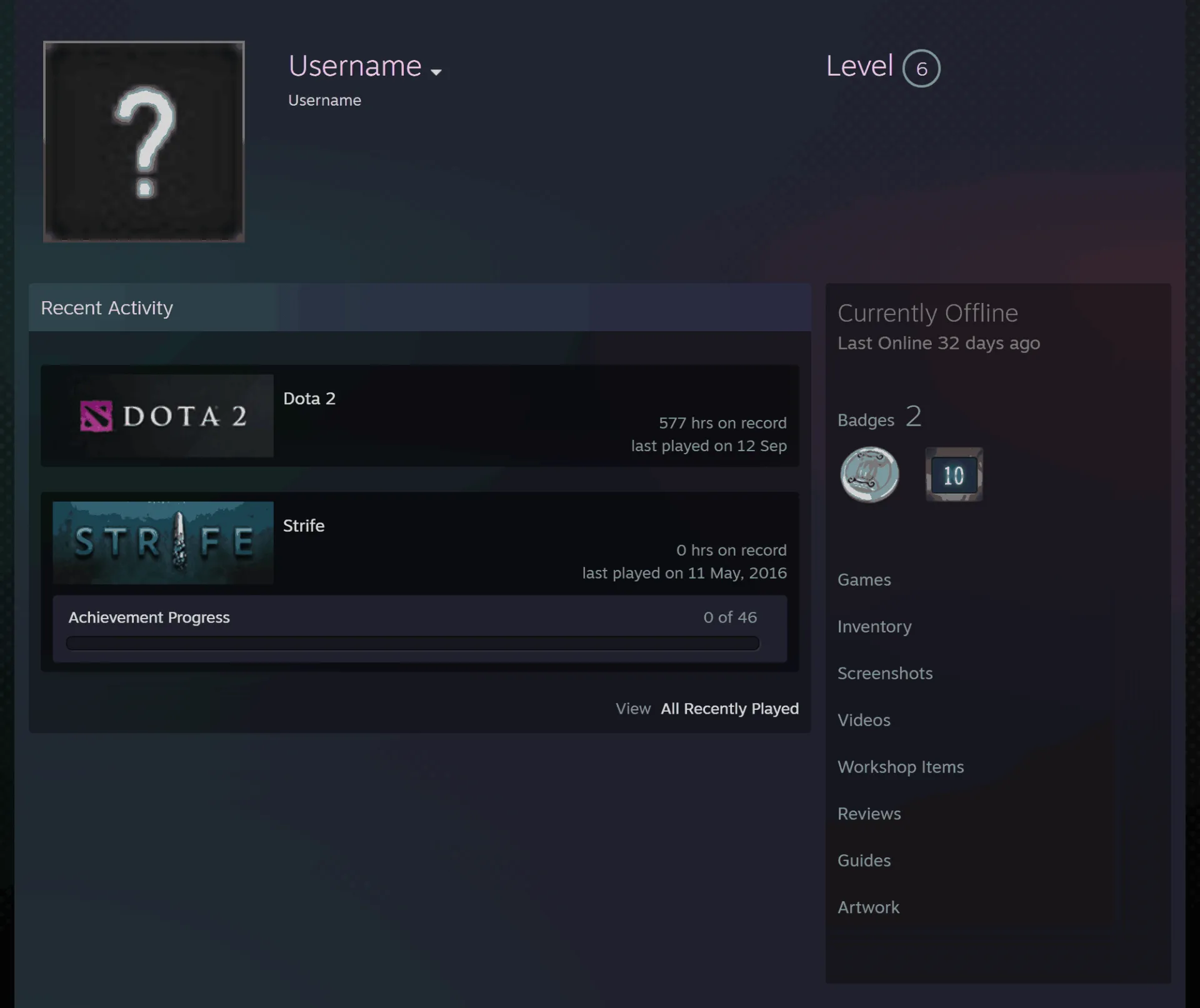Viewport: 1200px width, 1008px height.
Task: Click 'Last Online 32 days ago' text
Action: pos(939,343)
